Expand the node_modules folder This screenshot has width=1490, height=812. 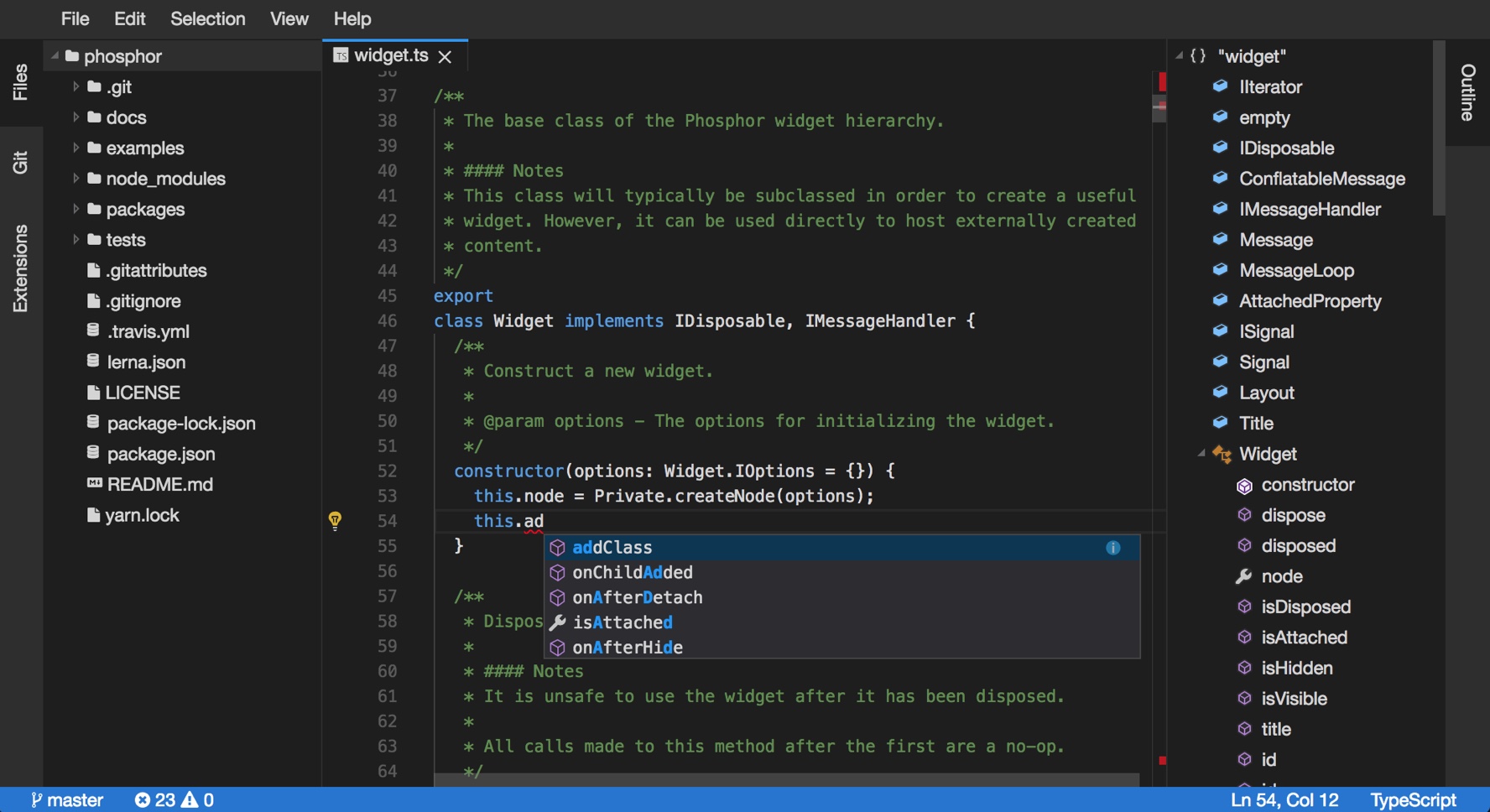tap(76, 179)
